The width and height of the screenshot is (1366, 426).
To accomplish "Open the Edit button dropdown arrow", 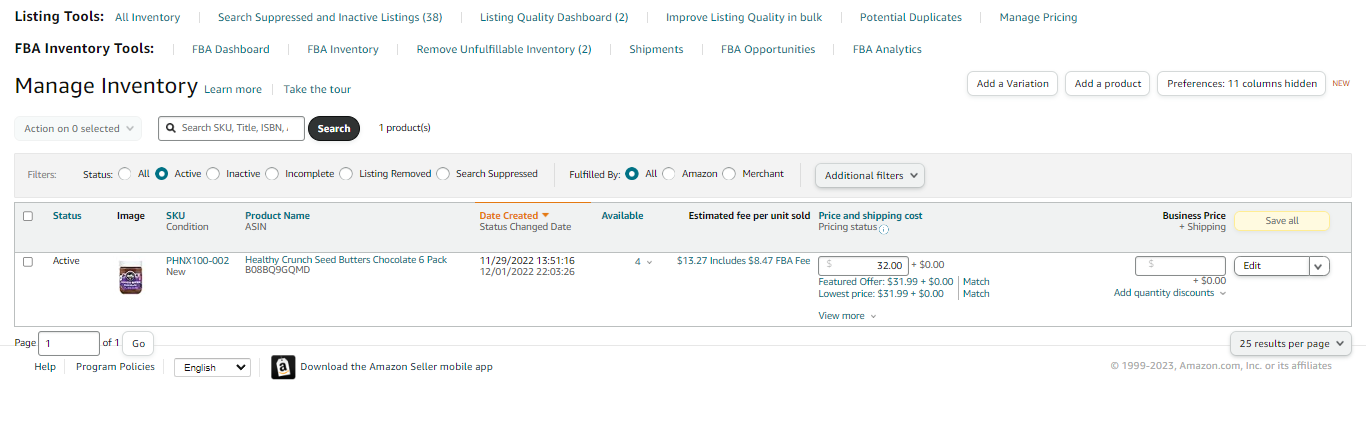I will [x=1319, y=266].
